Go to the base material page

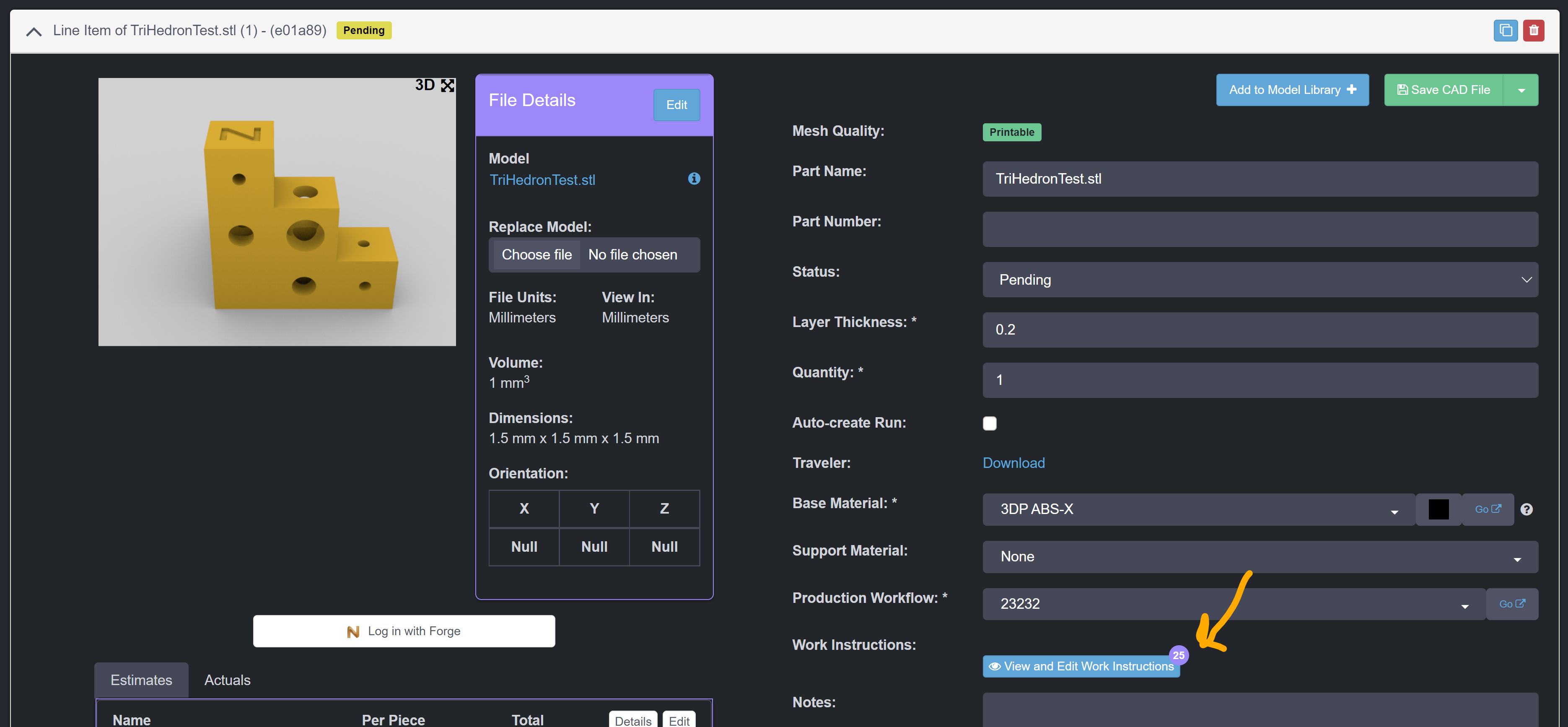point(1488,509)
